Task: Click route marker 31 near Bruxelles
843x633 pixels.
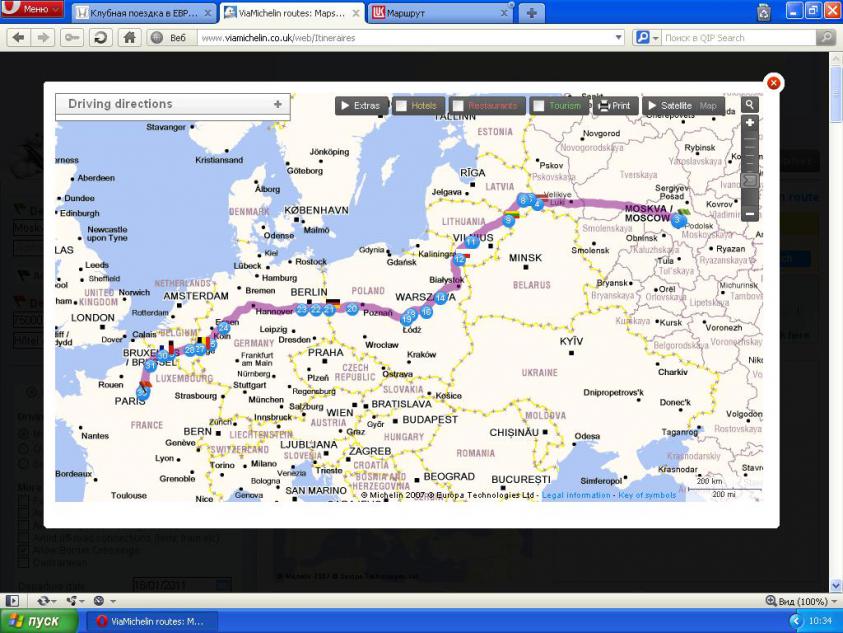Action: click(151, 365)
